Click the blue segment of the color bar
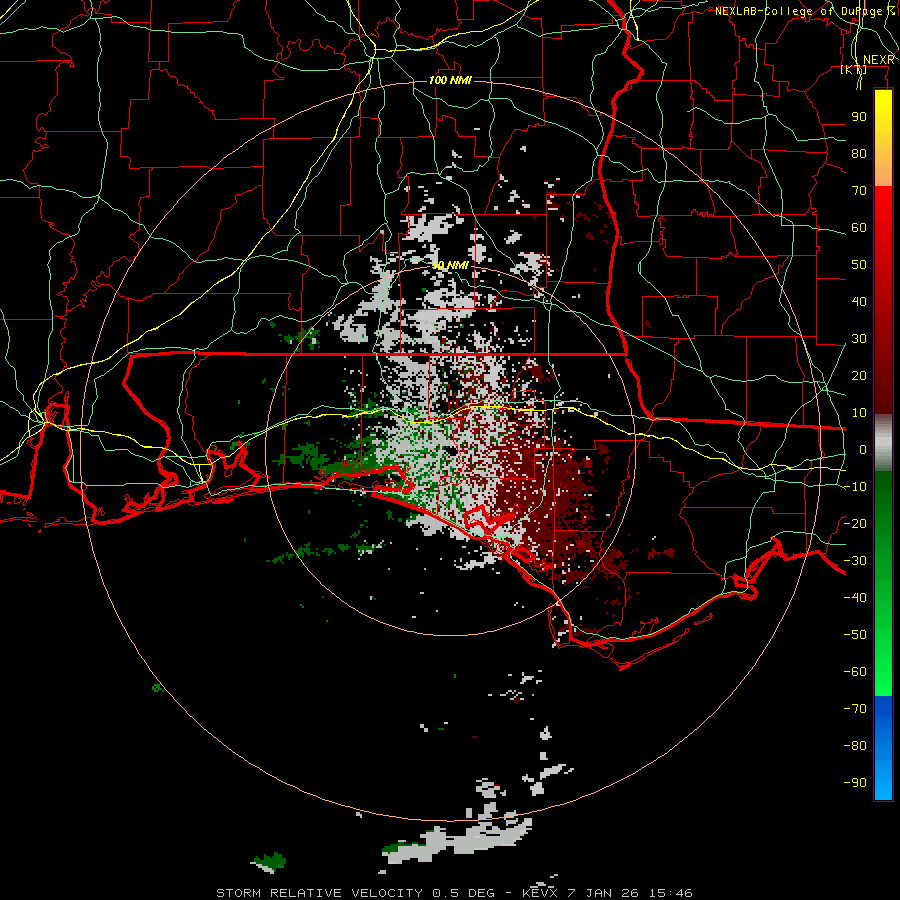This screenshot has width=900, height=900. pyautogui.click(x=883, y=747)
